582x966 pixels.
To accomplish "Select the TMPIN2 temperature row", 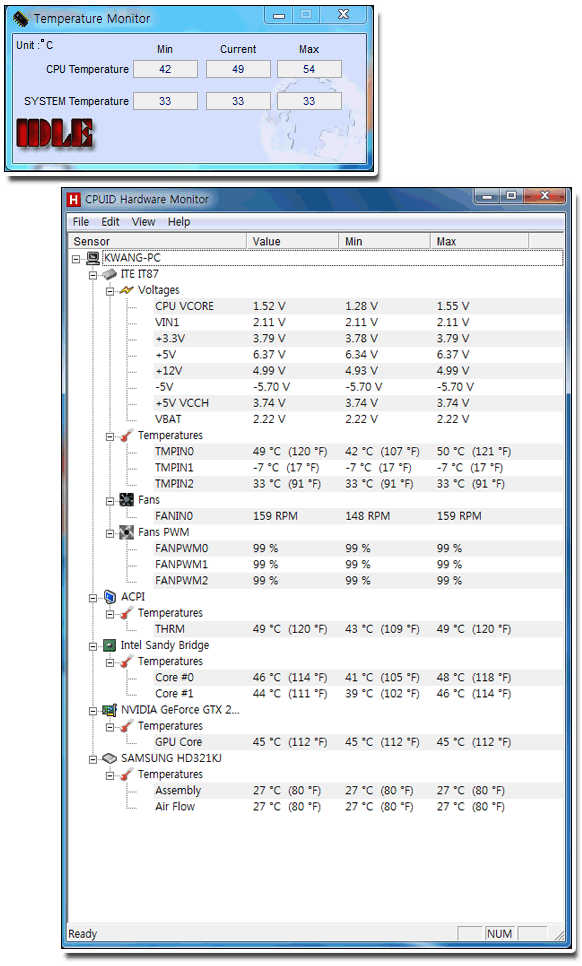I will (x=358, y=484).
